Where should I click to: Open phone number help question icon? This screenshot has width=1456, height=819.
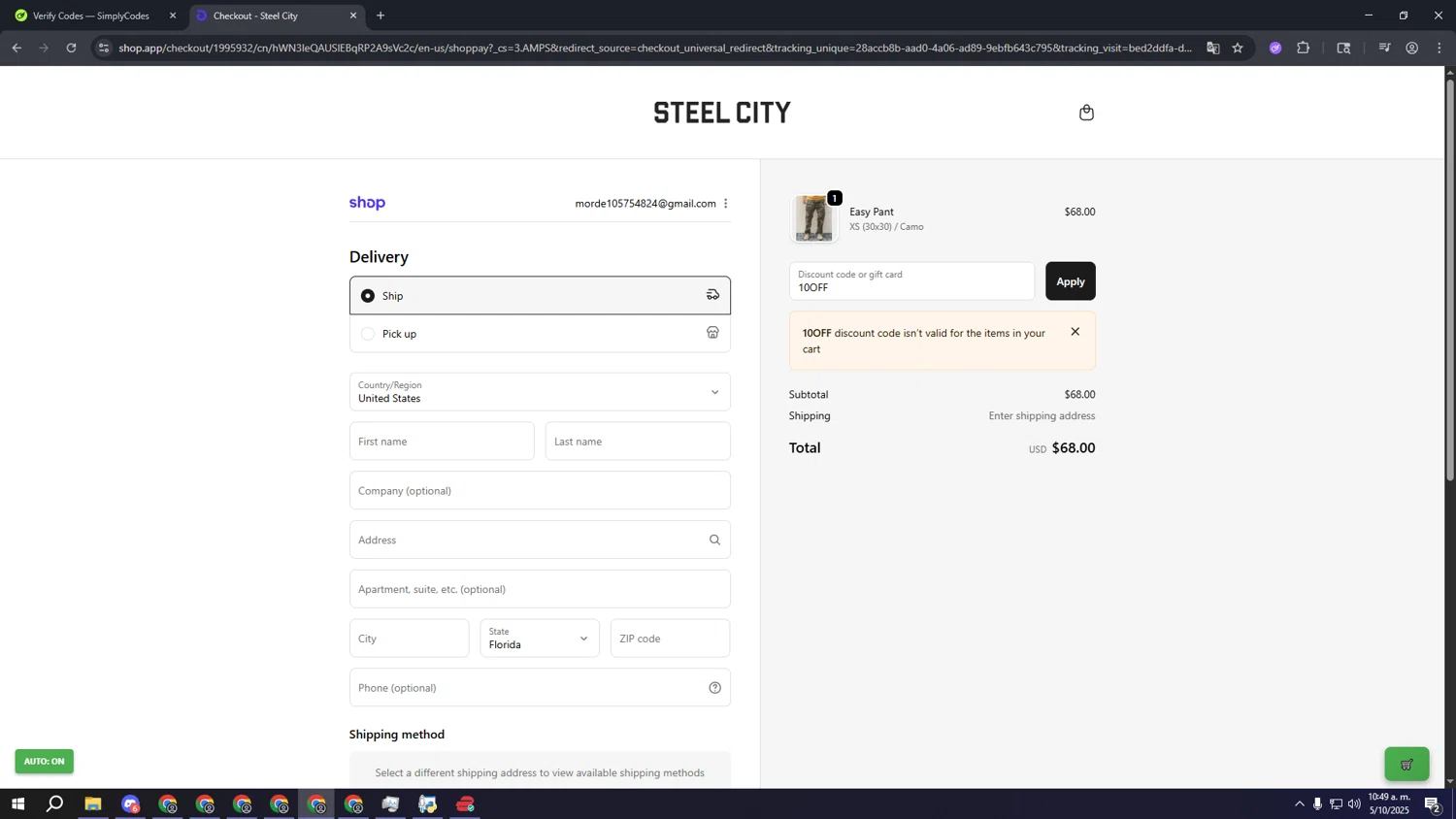tap(714, 688)
